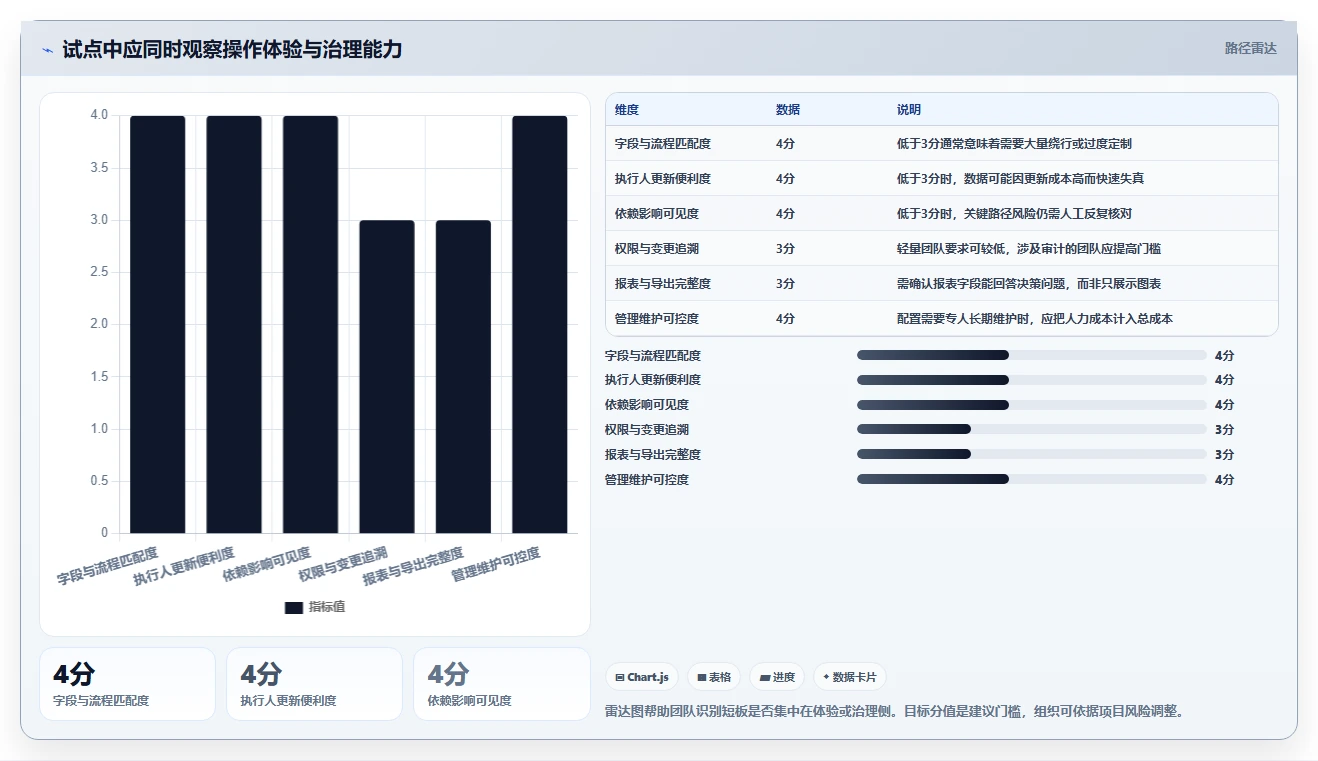Click the page title 试点中应同时观察操作体验与治理能力

[232, 49]
